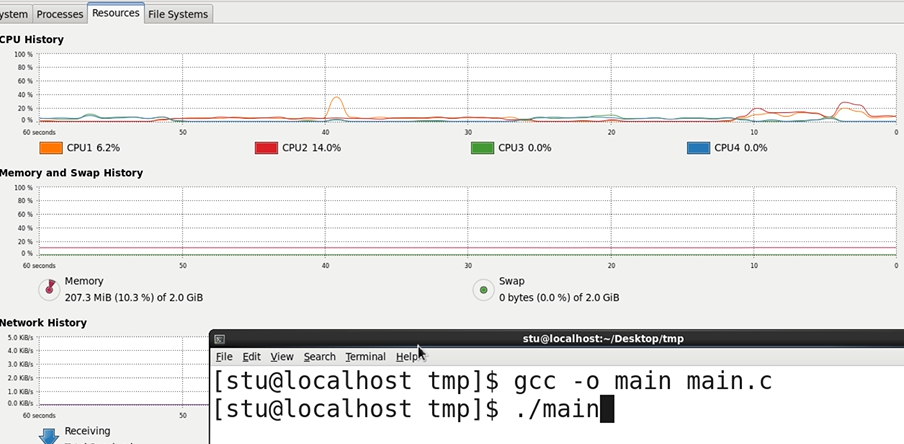Click the CPU3 green color swatch
The image size is (904, 444).
pos(482,148)
